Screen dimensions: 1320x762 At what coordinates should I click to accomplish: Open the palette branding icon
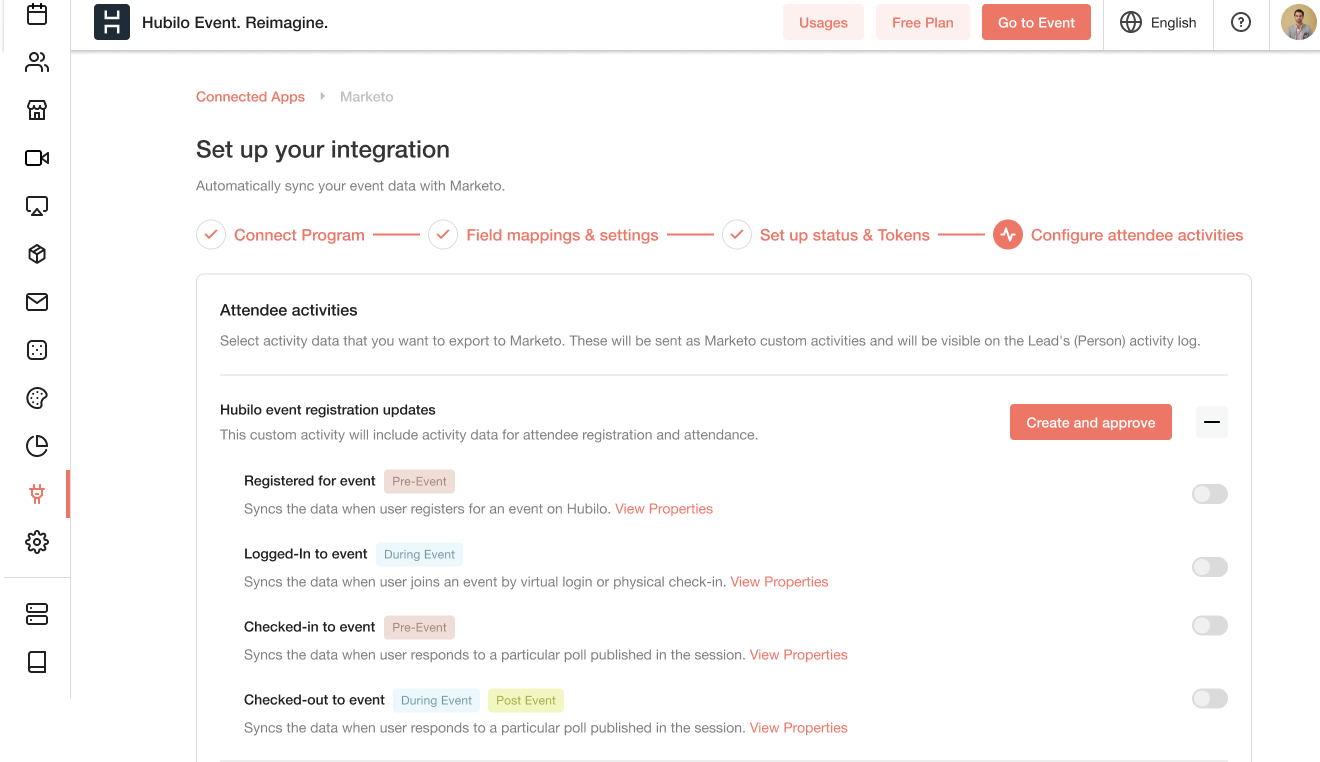[x=37, y=398]
